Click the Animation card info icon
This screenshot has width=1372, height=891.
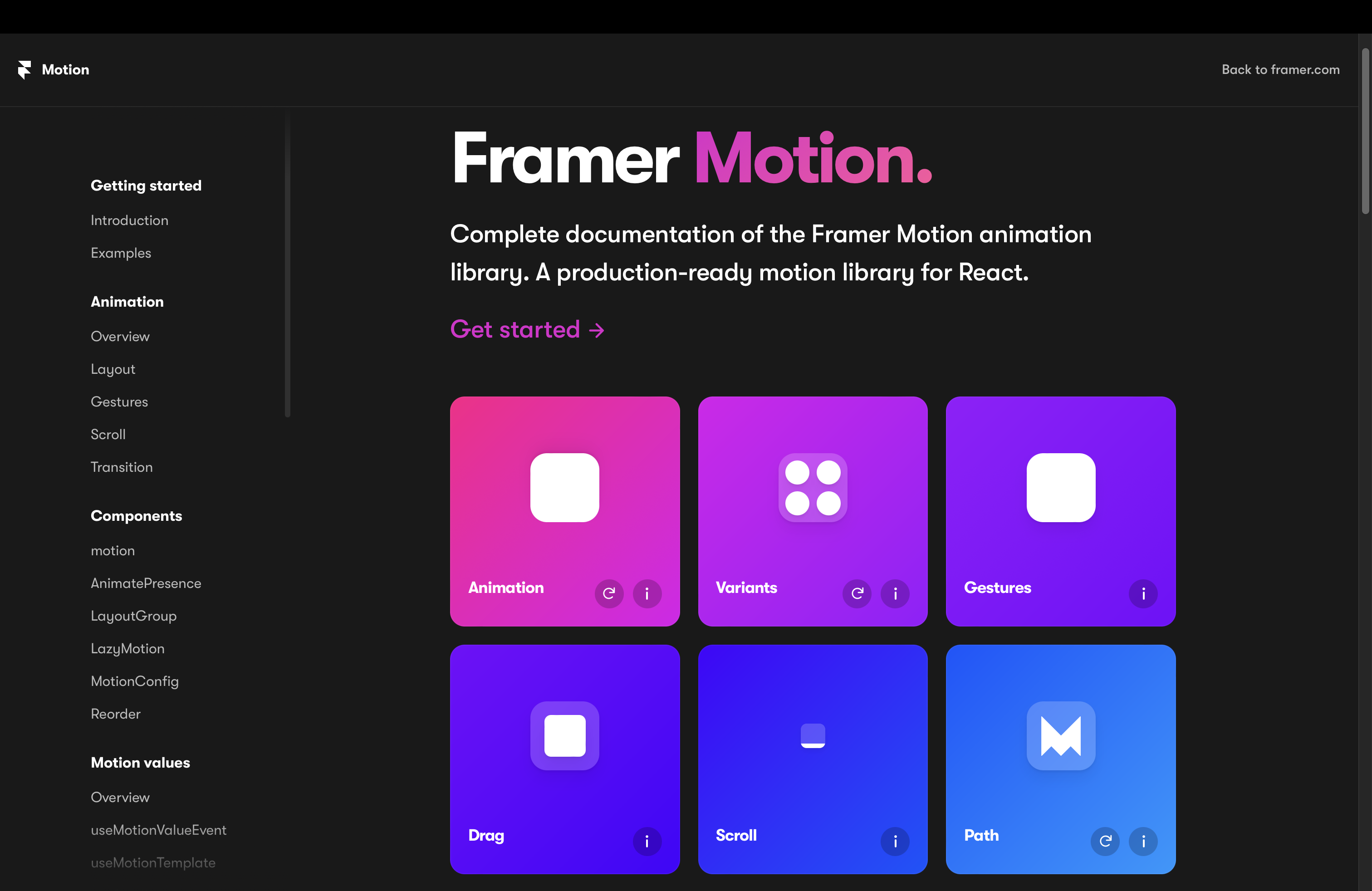pos(647,592)
